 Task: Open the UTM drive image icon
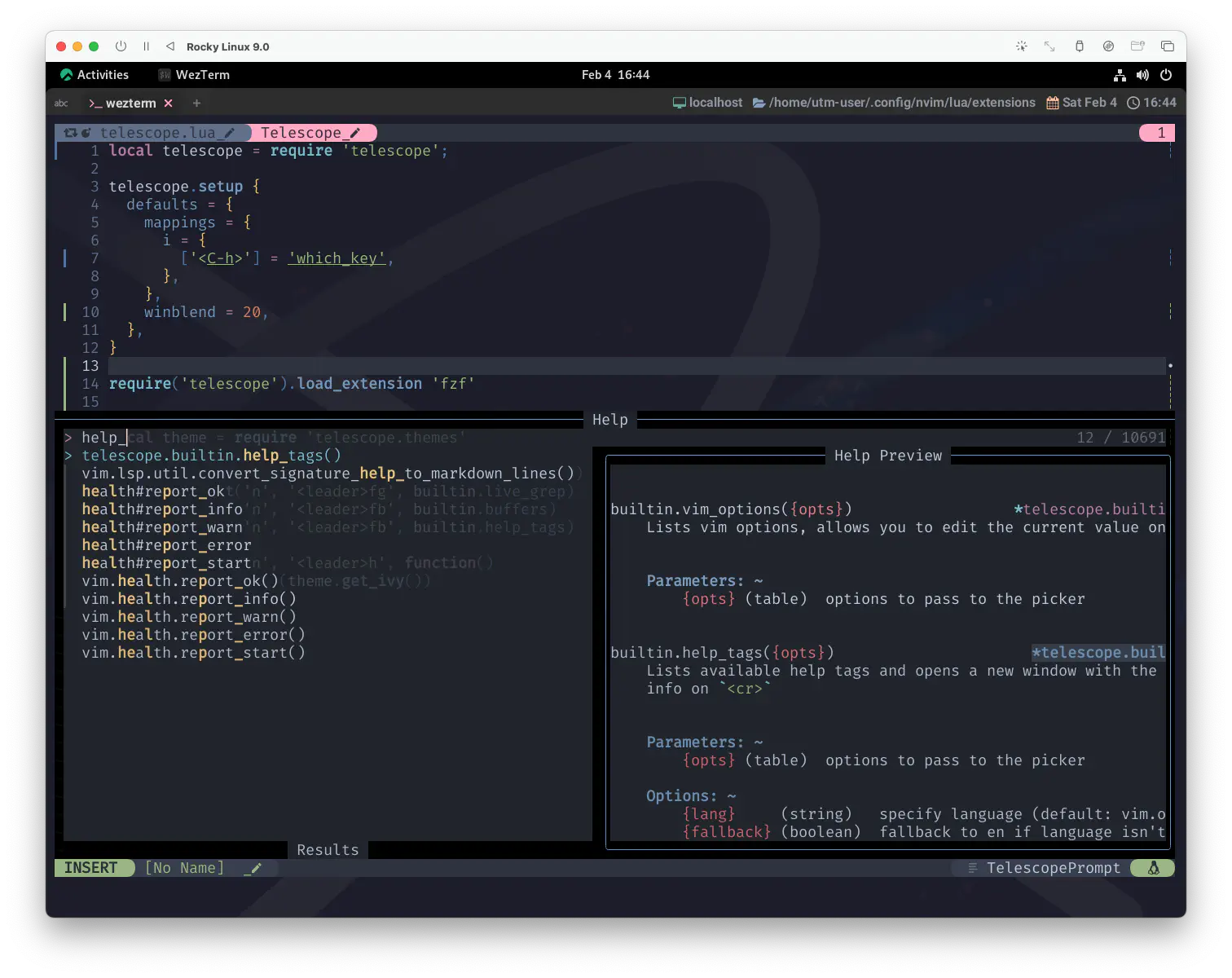(x=1108, y=46)
